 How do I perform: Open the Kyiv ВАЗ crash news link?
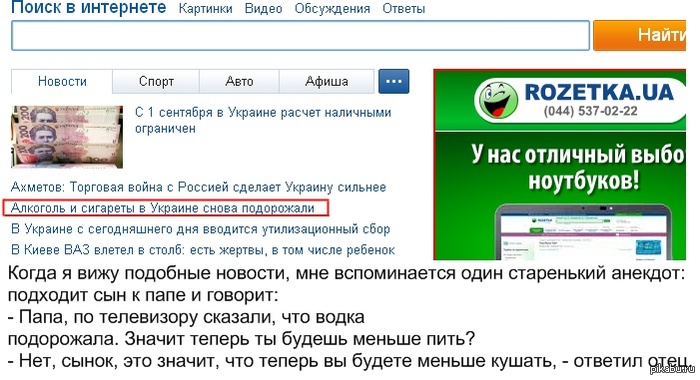point(203,250)
